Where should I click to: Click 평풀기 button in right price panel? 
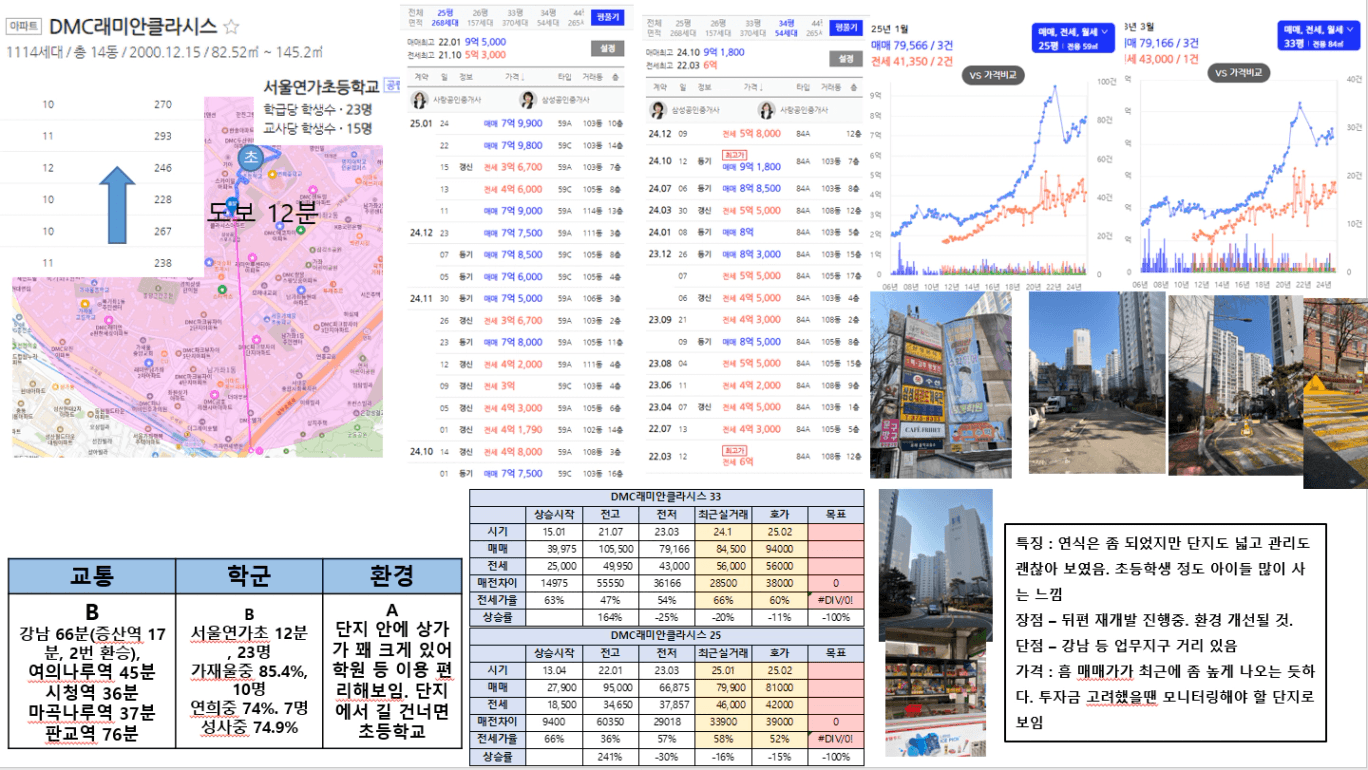pyautogui.click(x=846, y=27)
